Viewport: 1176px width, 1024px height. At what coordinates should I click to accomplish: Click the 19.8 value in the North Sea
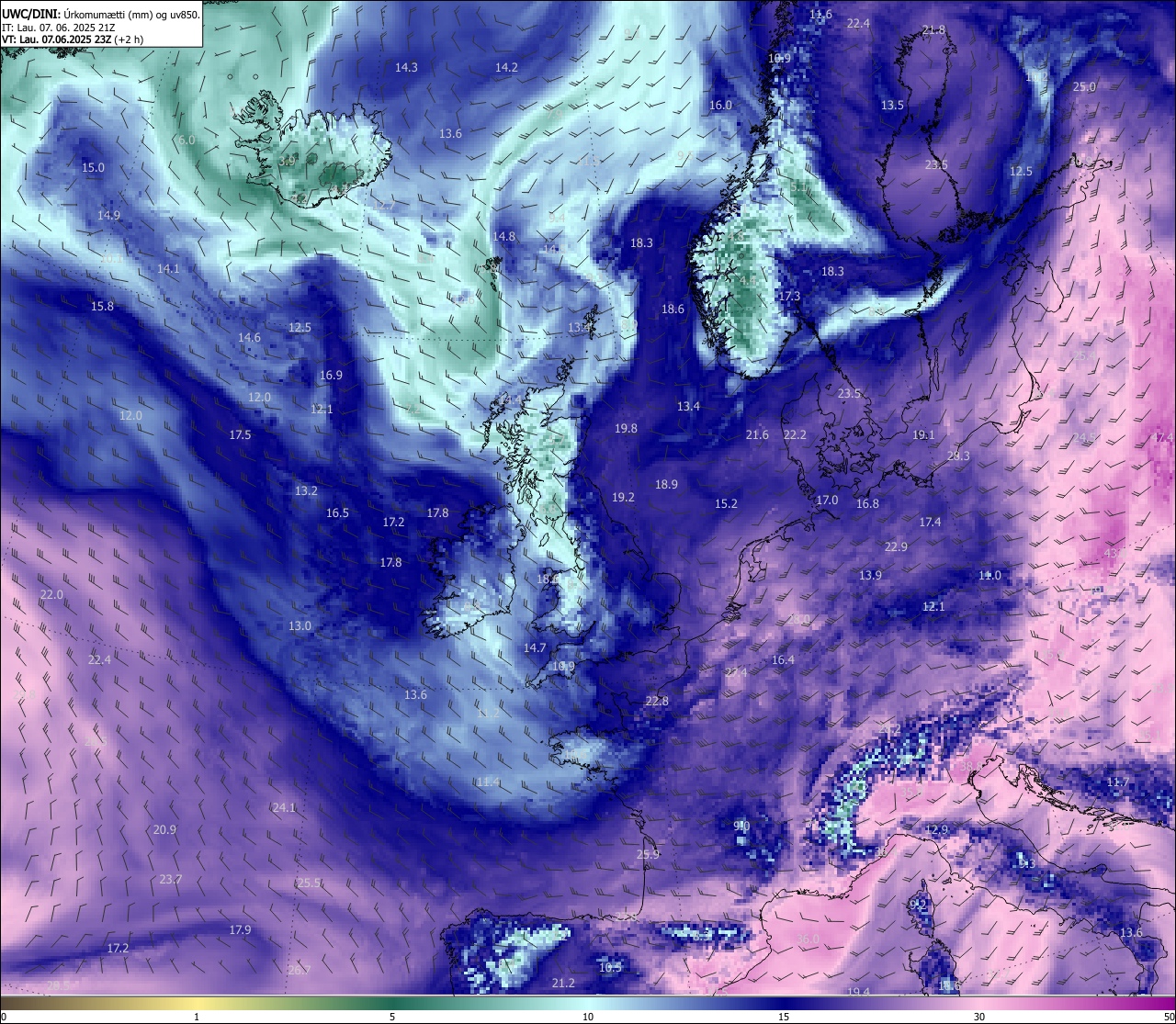click(x=626, y=428)
